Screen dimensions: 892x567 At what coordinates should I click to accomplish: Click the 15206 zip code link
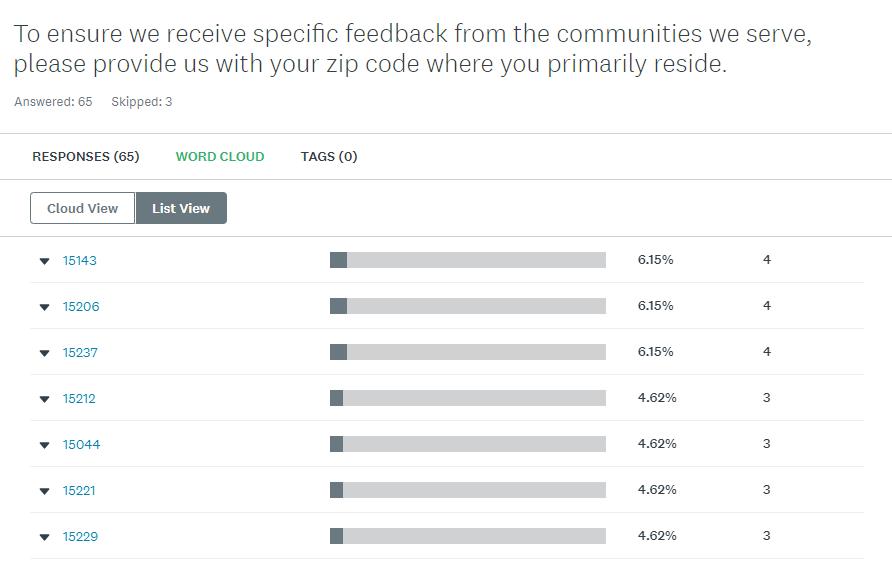tap(81, 307)
